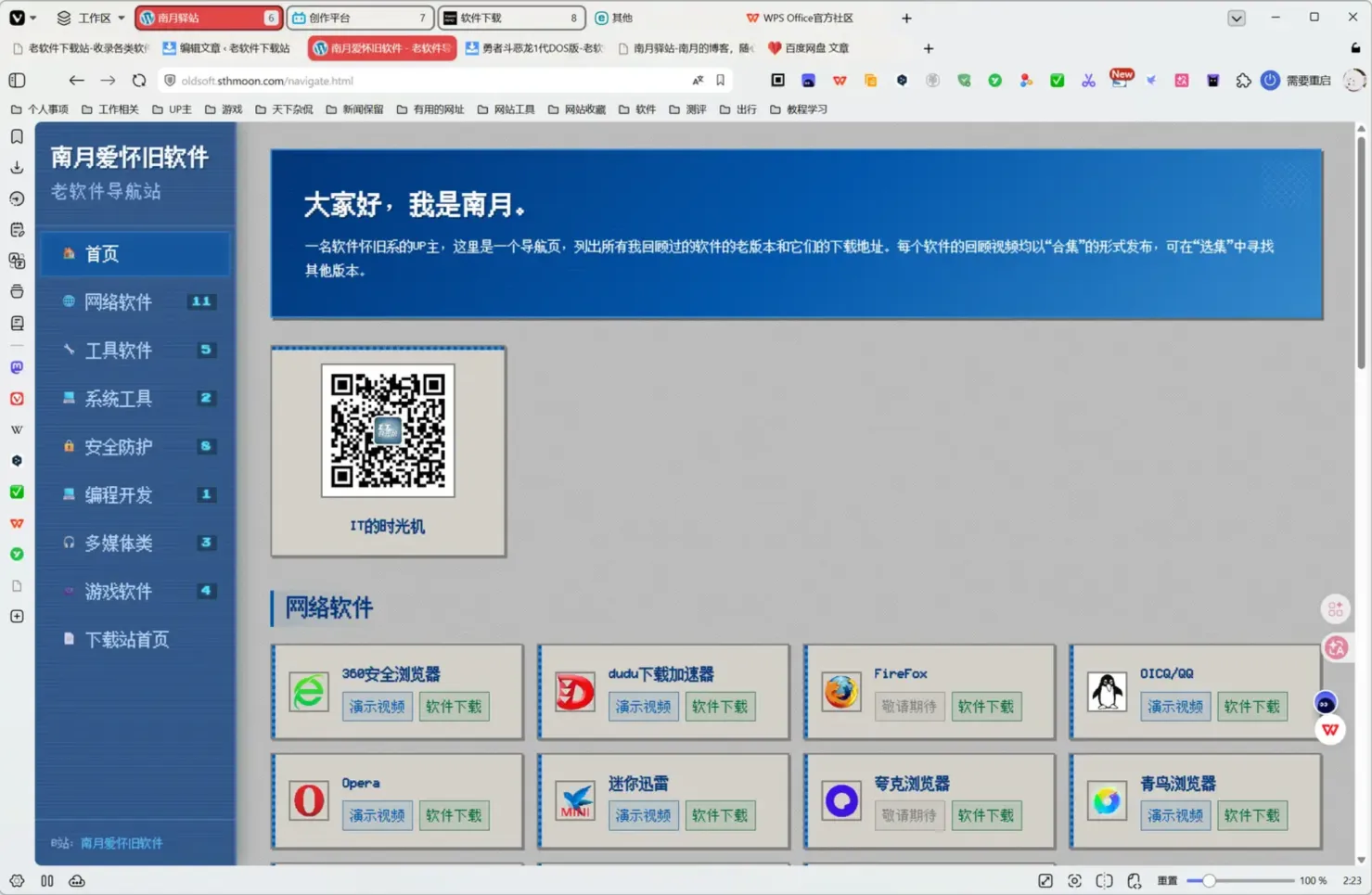Open the Mastodon web panel in the sidebar

pyautogui.click(x=17, y=367)
